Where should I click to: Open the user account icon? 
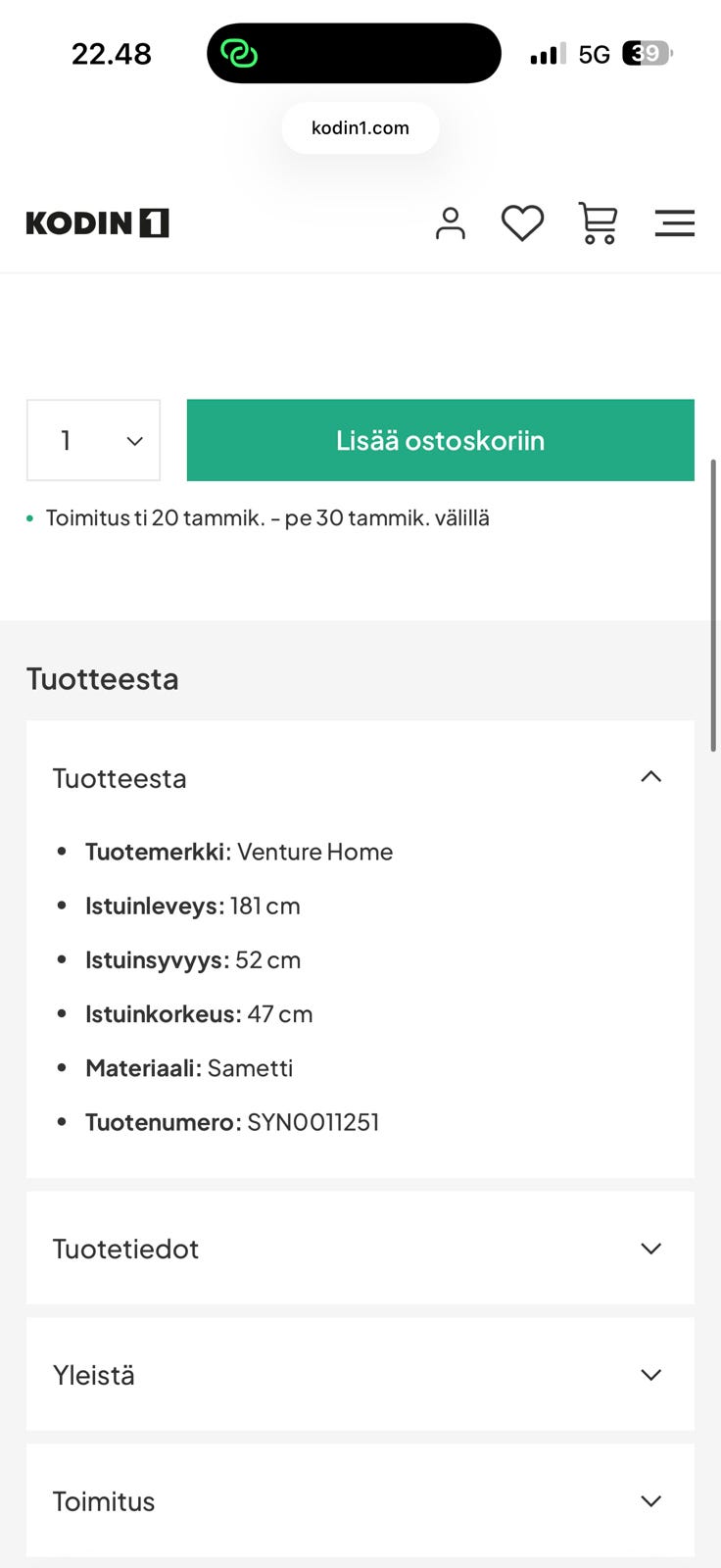pos(451,223)
